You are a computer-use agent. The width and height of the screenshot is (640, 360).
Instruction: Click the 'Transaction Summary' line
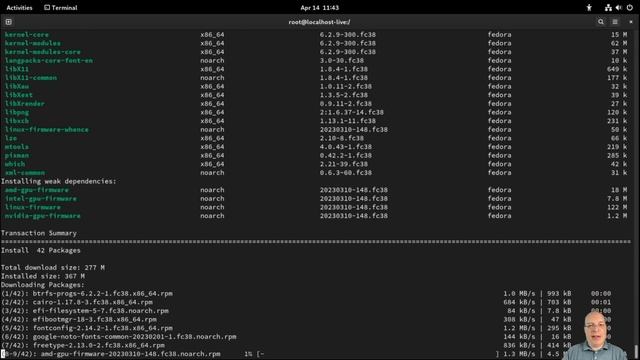pos(38,233)
